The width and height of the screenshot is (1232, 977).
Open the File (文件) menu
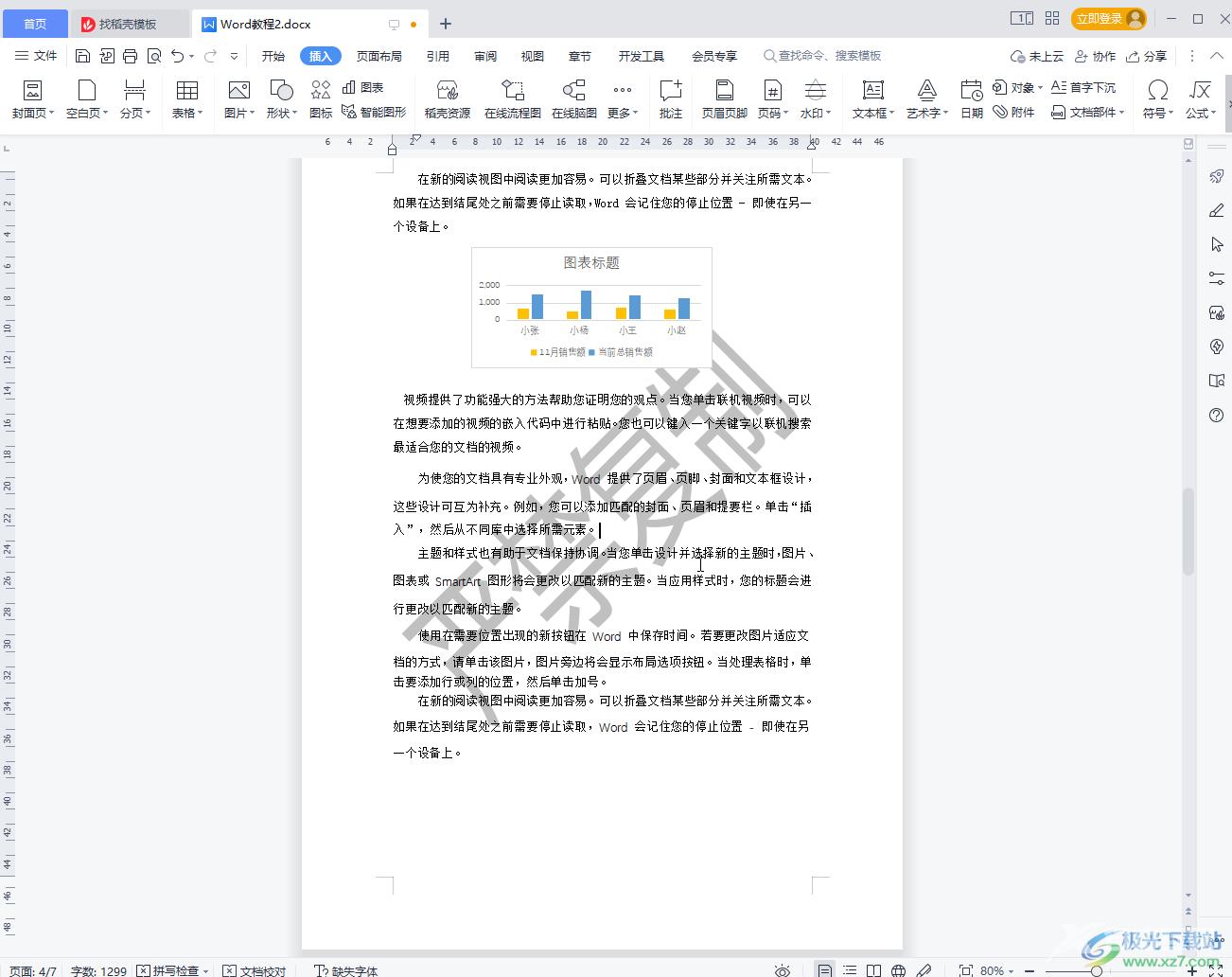36,56
